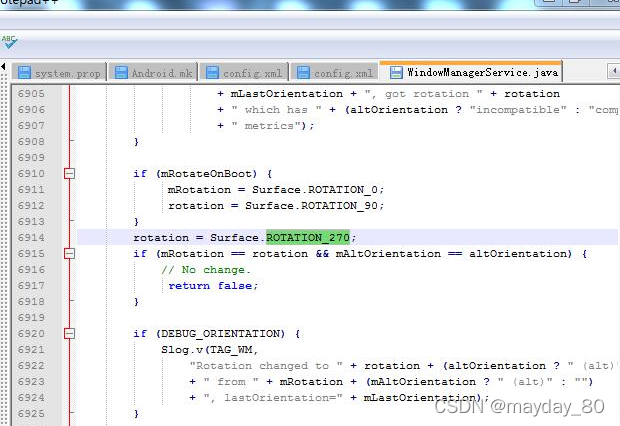Click the spell check ABC icon
Viewport: 620px width, 426px height.
(9, 42)
